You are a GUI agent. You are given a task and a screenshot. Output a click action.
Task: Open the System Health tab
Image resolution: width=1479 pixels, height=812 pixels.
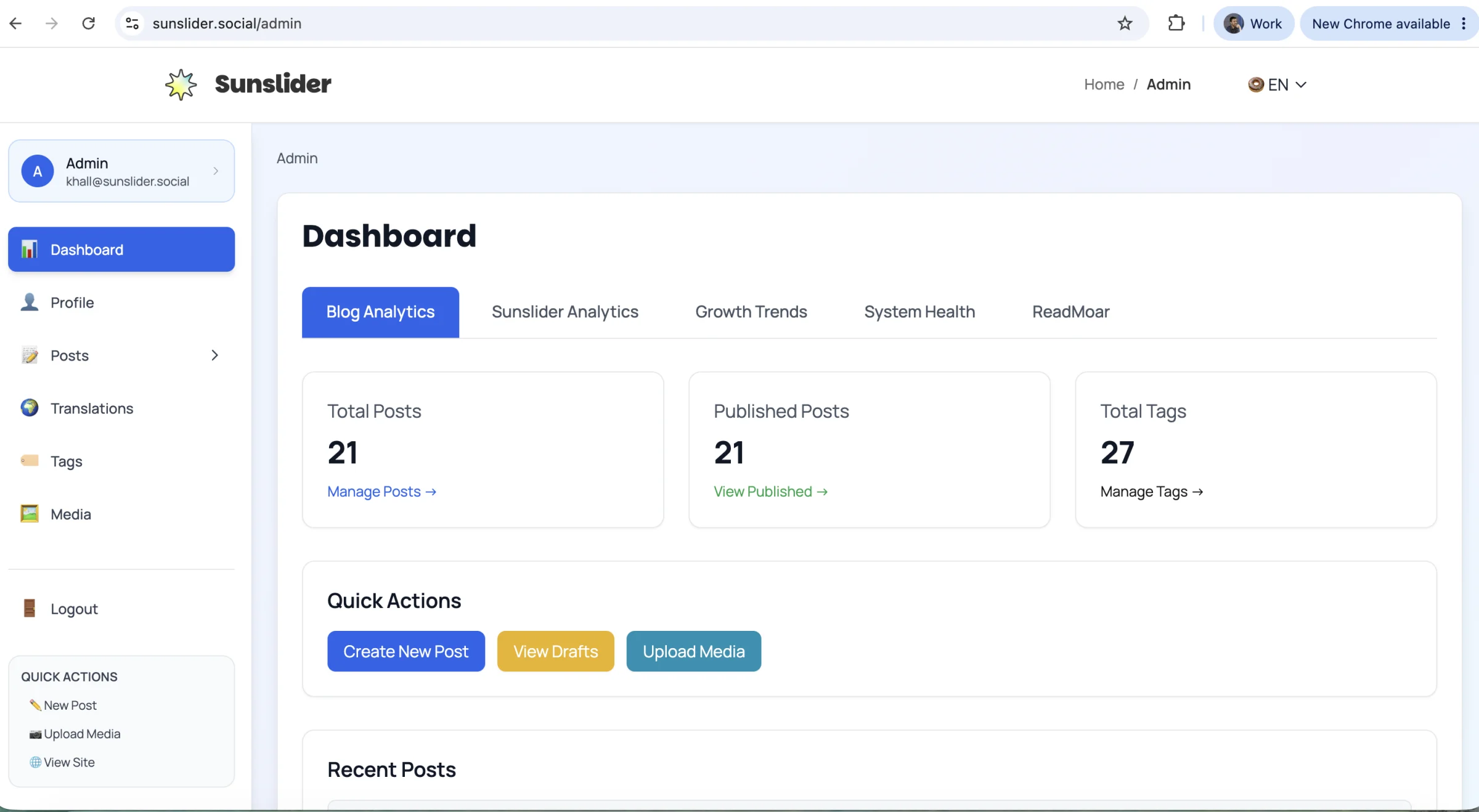pyautogui.click(x=919, y=312)
